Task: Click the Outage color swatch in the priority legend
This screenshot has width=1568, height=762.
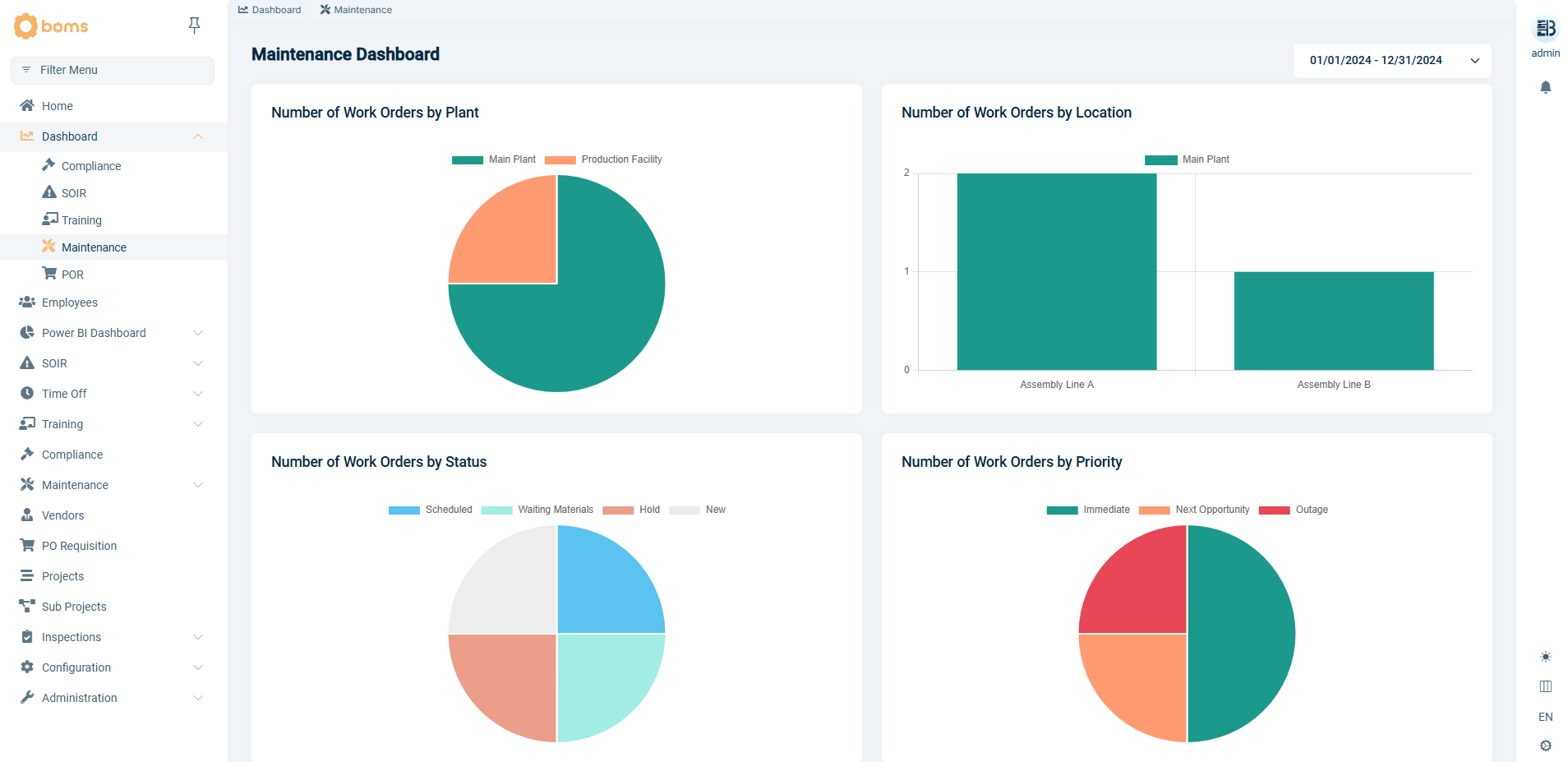Action: (1275, 510)
